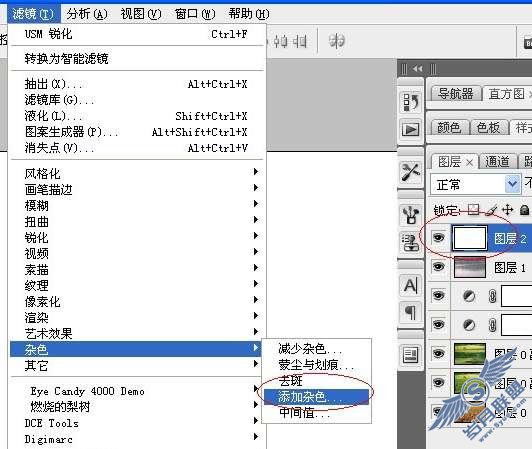Viewport: 532px width, 449px height.
Task: Click adjustment icon on layer above 图层 0 副本
Action: click(469, 325)
